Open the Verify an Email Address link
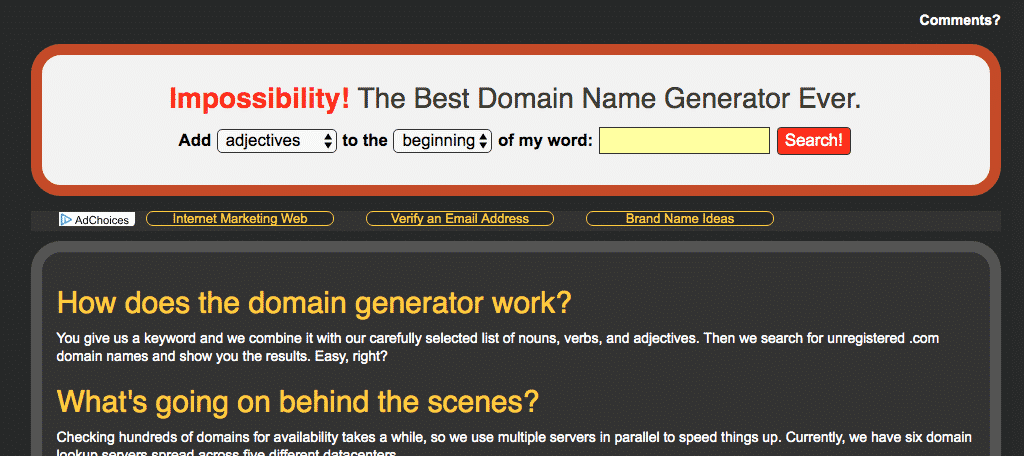 (460, 219)
